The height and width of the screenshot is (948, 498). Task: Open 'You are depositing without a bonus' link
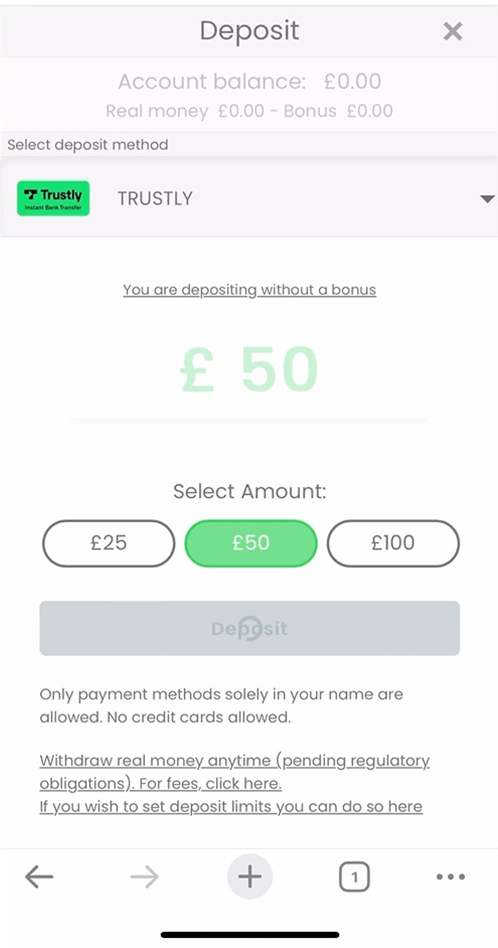(250, 290)
